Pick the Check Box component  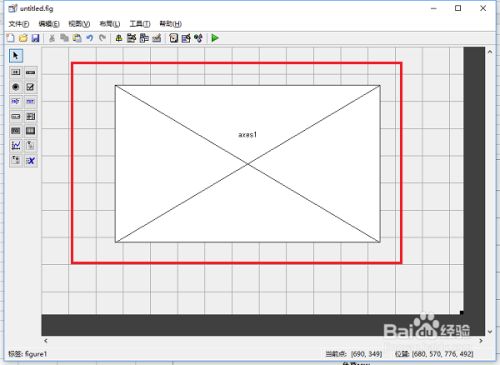[x=30, y=87]
